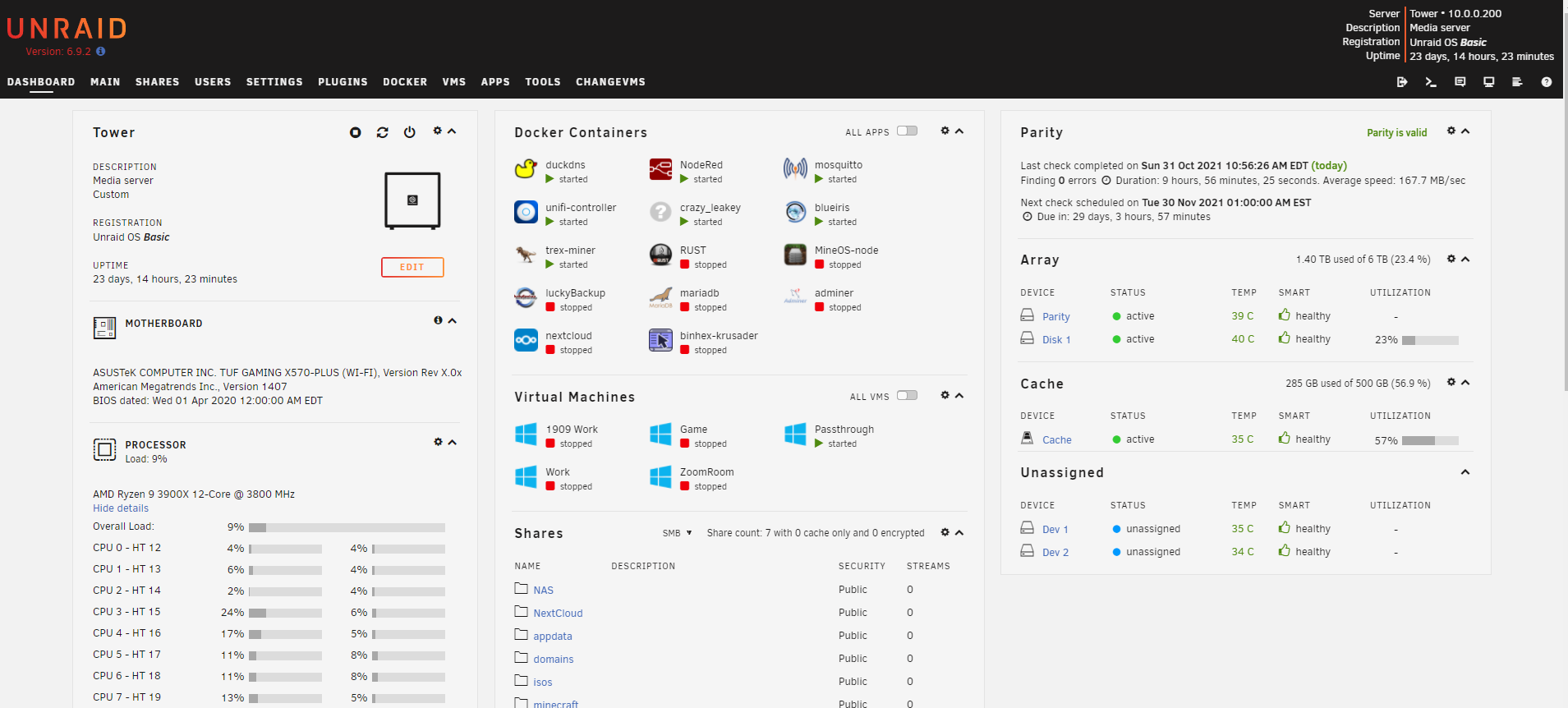Open the system info monitor icon

point(1488,82)
